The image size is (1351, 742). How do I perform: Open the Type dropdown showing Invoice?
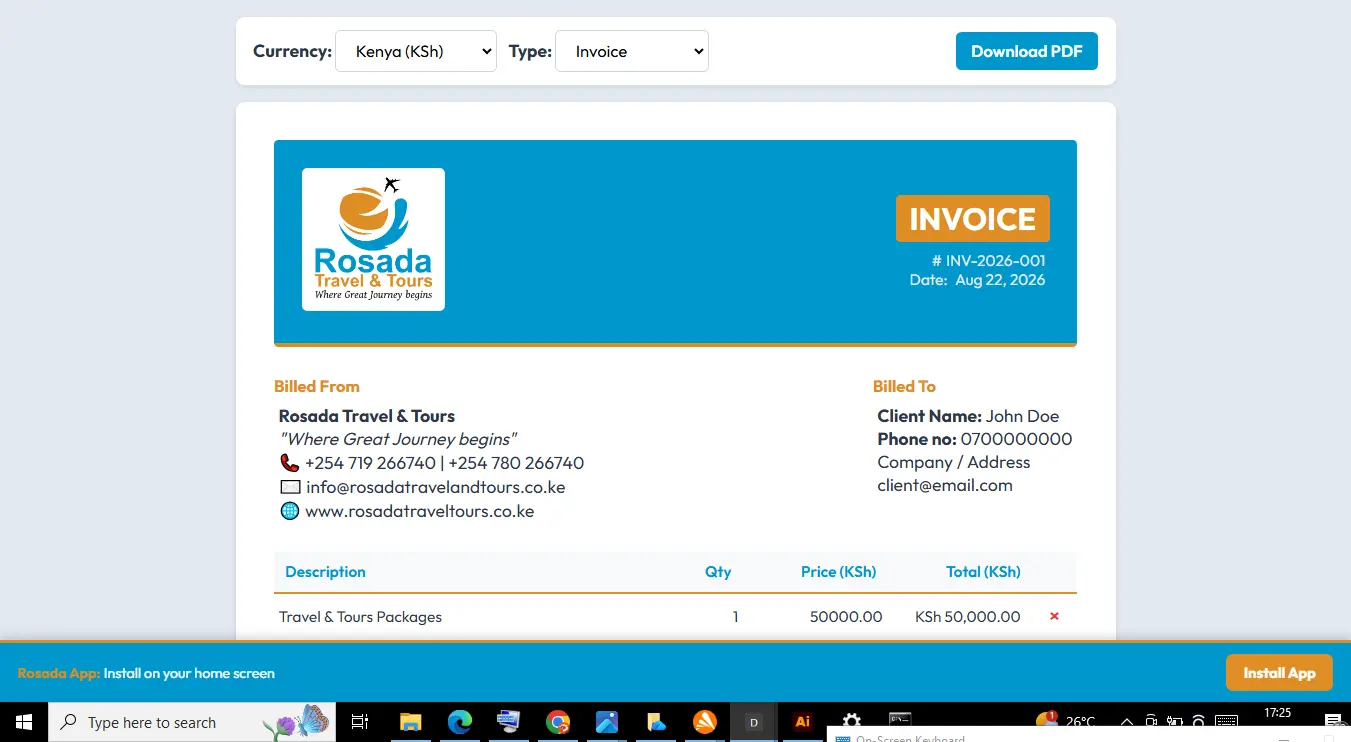[x=632, y=51]
